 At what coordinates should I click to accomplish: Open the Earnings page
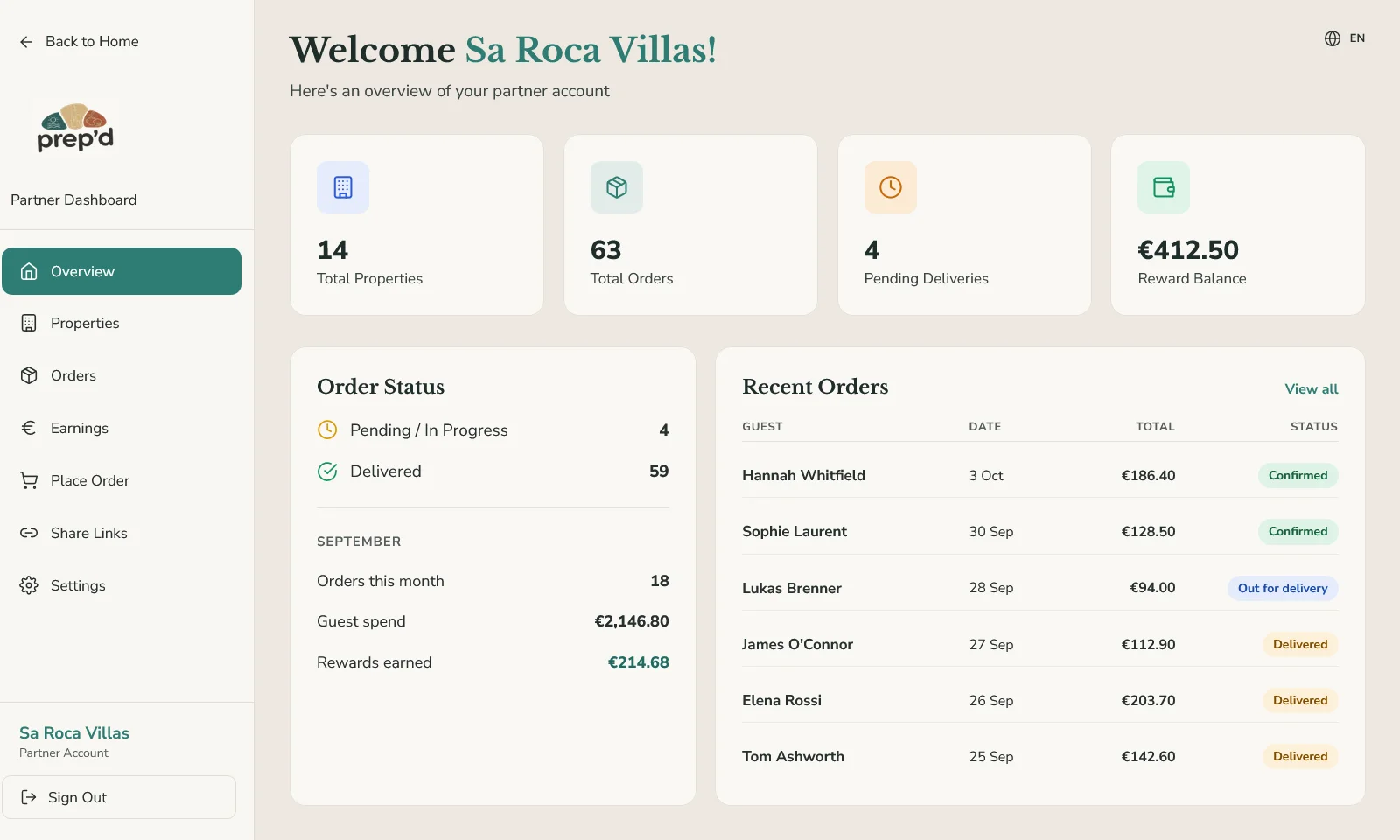click(x=122, y=428)
